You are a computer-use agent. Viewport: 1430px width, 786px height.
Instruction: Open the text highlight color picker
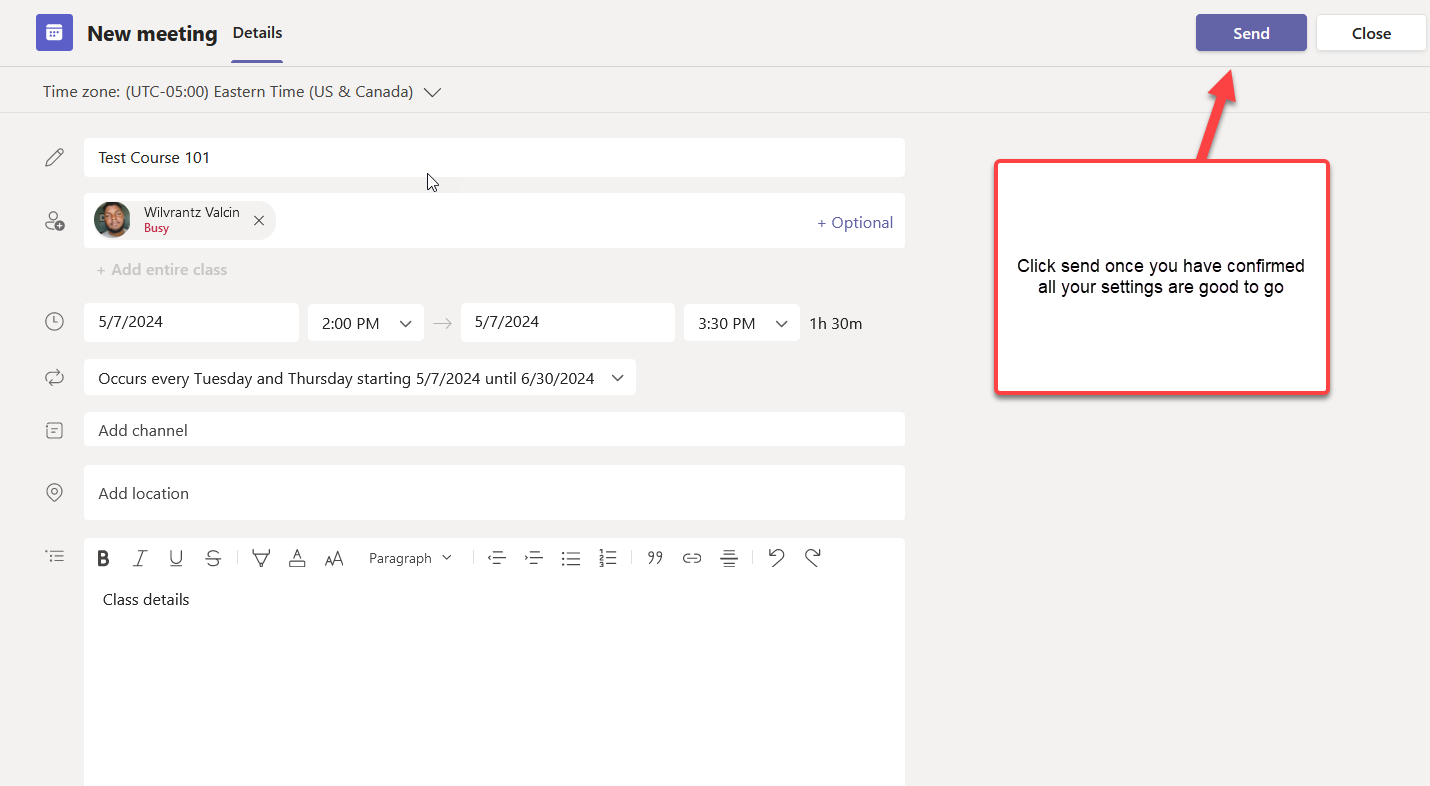(x=261, y=558)
